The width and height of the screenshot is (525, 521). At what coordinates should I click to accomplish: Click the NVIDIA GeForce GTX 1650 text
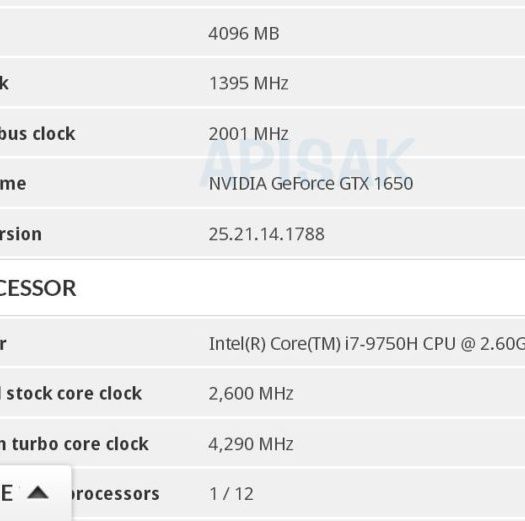[311, 183]
